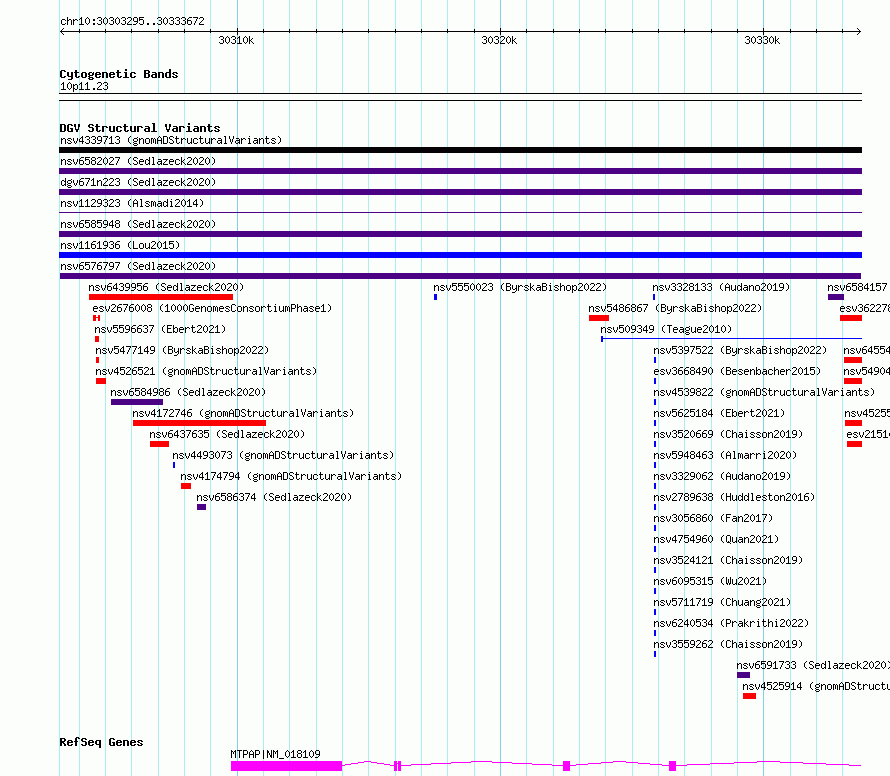Click the purple nsv6584986 variant bar
Image resolution: width=890 pixels, height=776 pixels.
[137, 402]
